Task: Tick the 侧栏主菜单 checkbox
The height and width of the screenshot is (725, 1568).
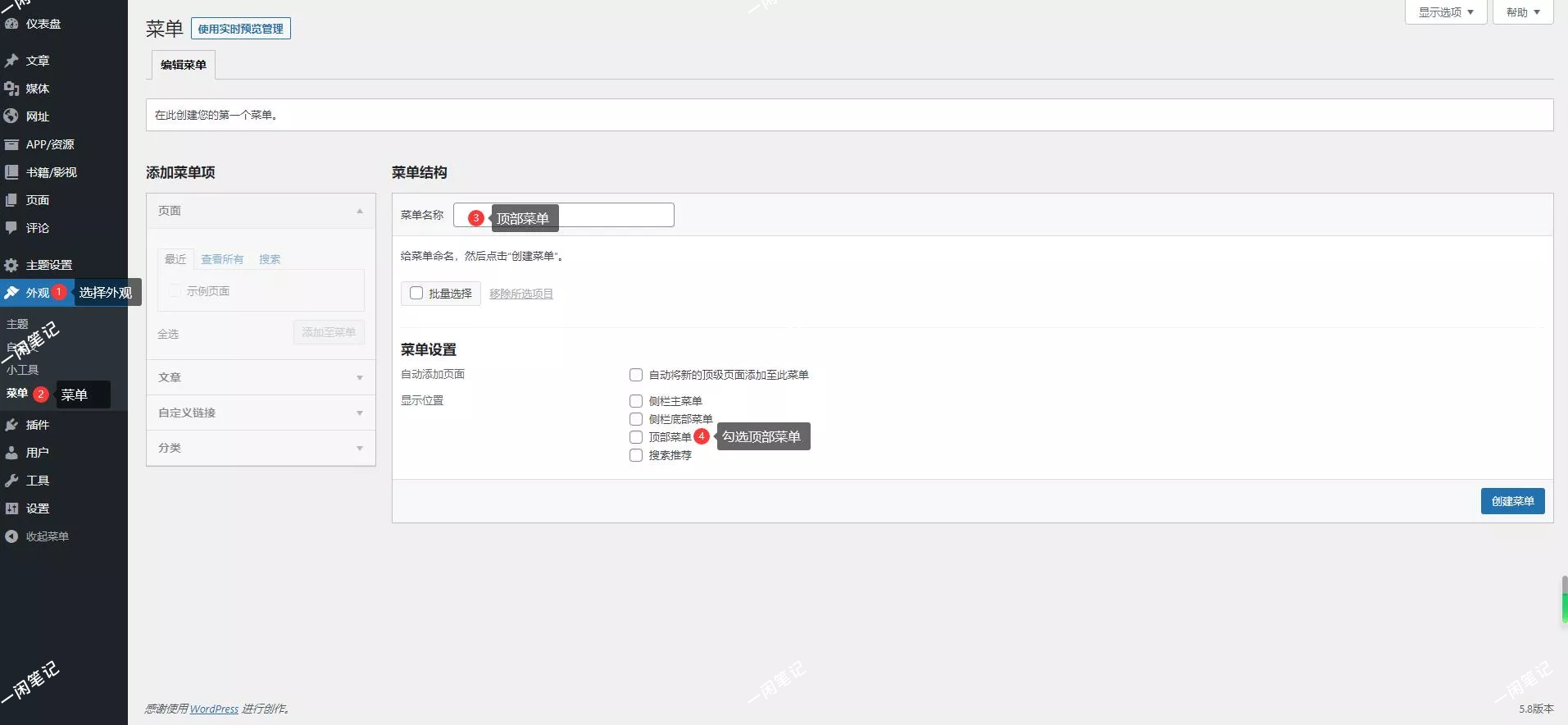Action: (x=636, y=401)
